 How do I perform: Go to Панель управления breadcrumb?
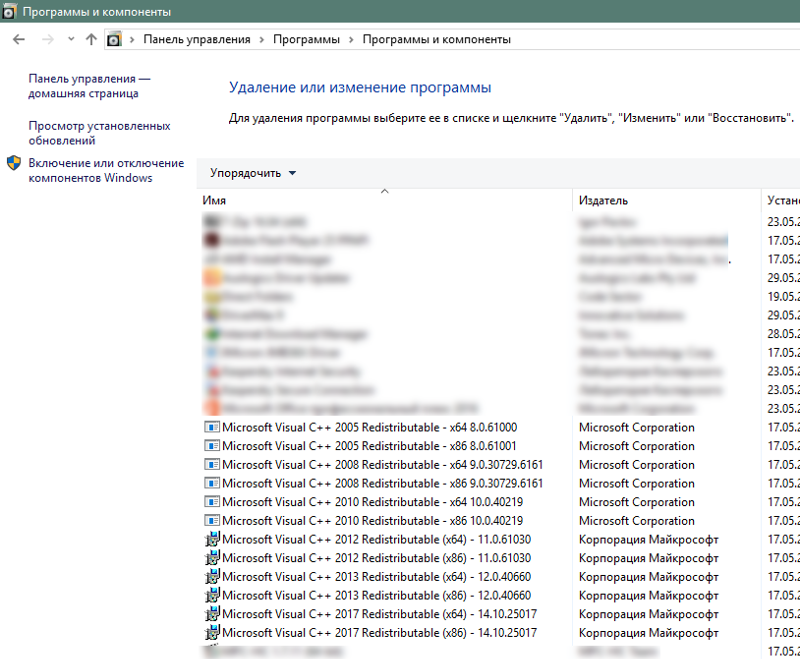tap(197, 39)
